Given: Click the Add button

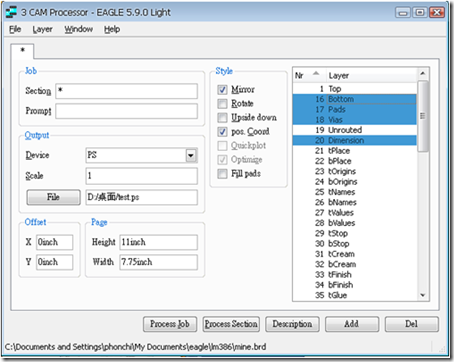Looking at the screenshot, I should [x=352, y=324].
